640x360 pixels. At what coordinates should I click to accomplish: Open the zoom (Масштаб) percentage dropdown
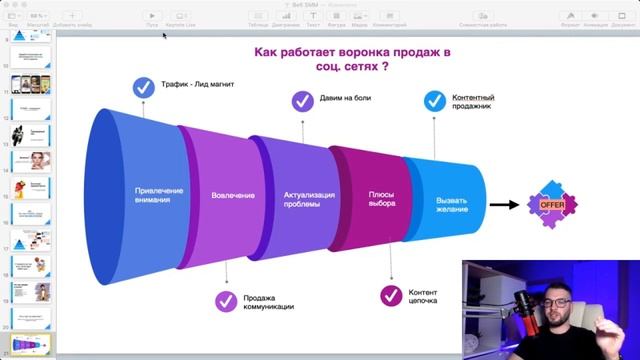tap(38, 16)
